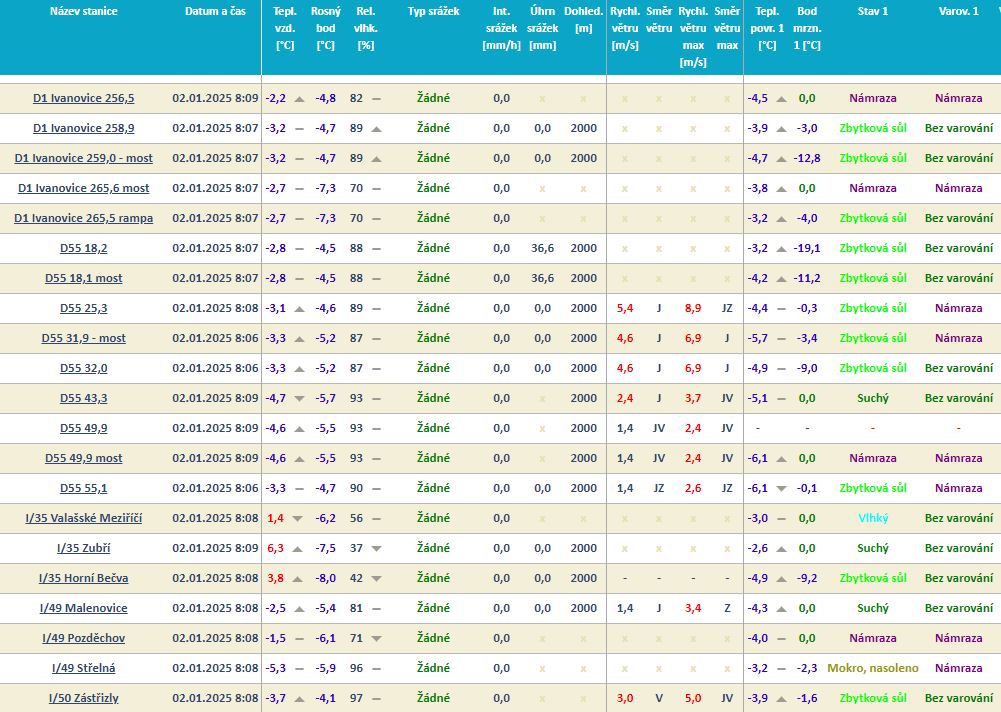
Task: Click the humidity down arrow in I/35 Zubří row
Action: pos(376,548)
